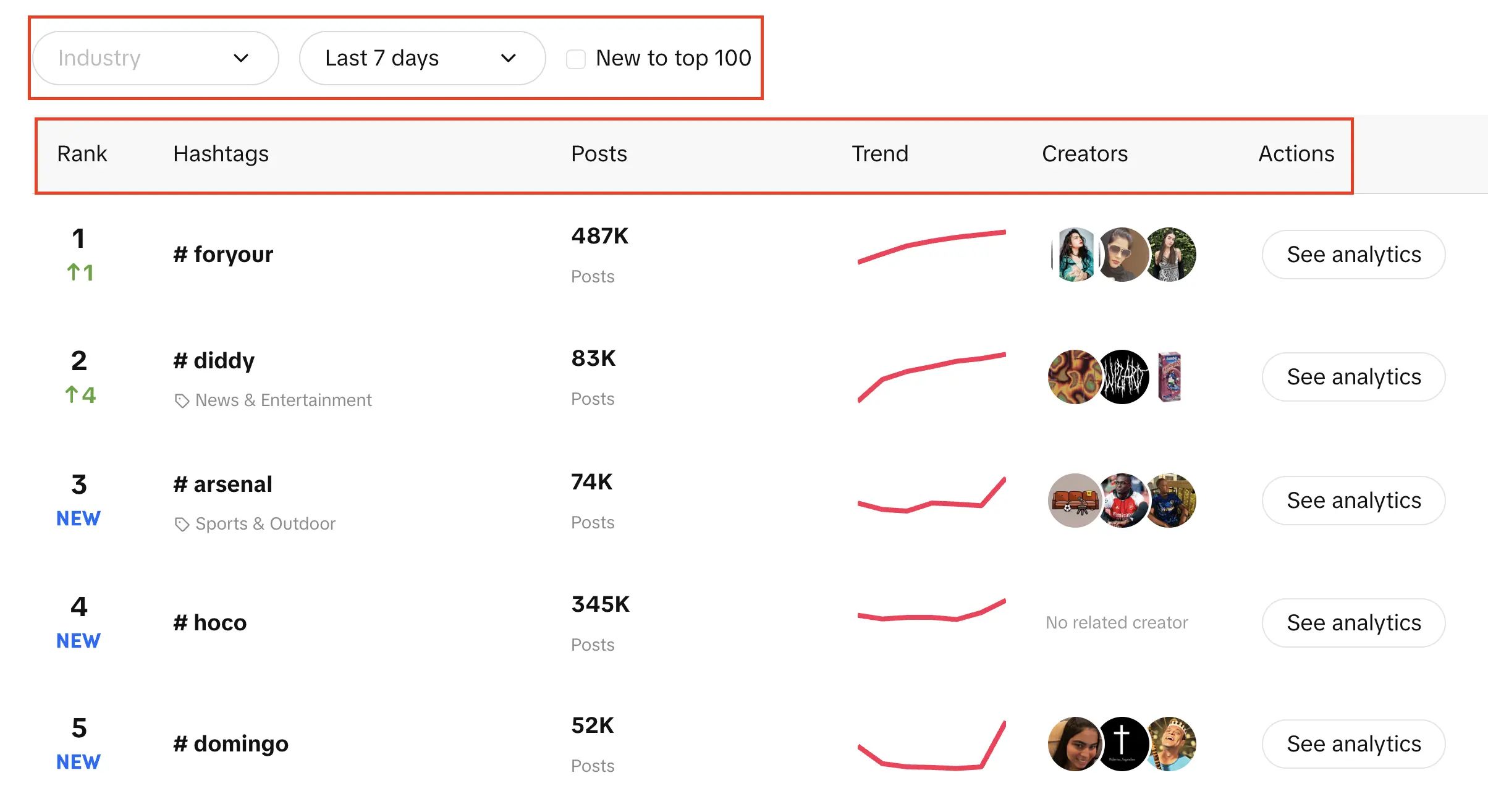Click the third creator avatar for #domingo

click(1171, 744)
